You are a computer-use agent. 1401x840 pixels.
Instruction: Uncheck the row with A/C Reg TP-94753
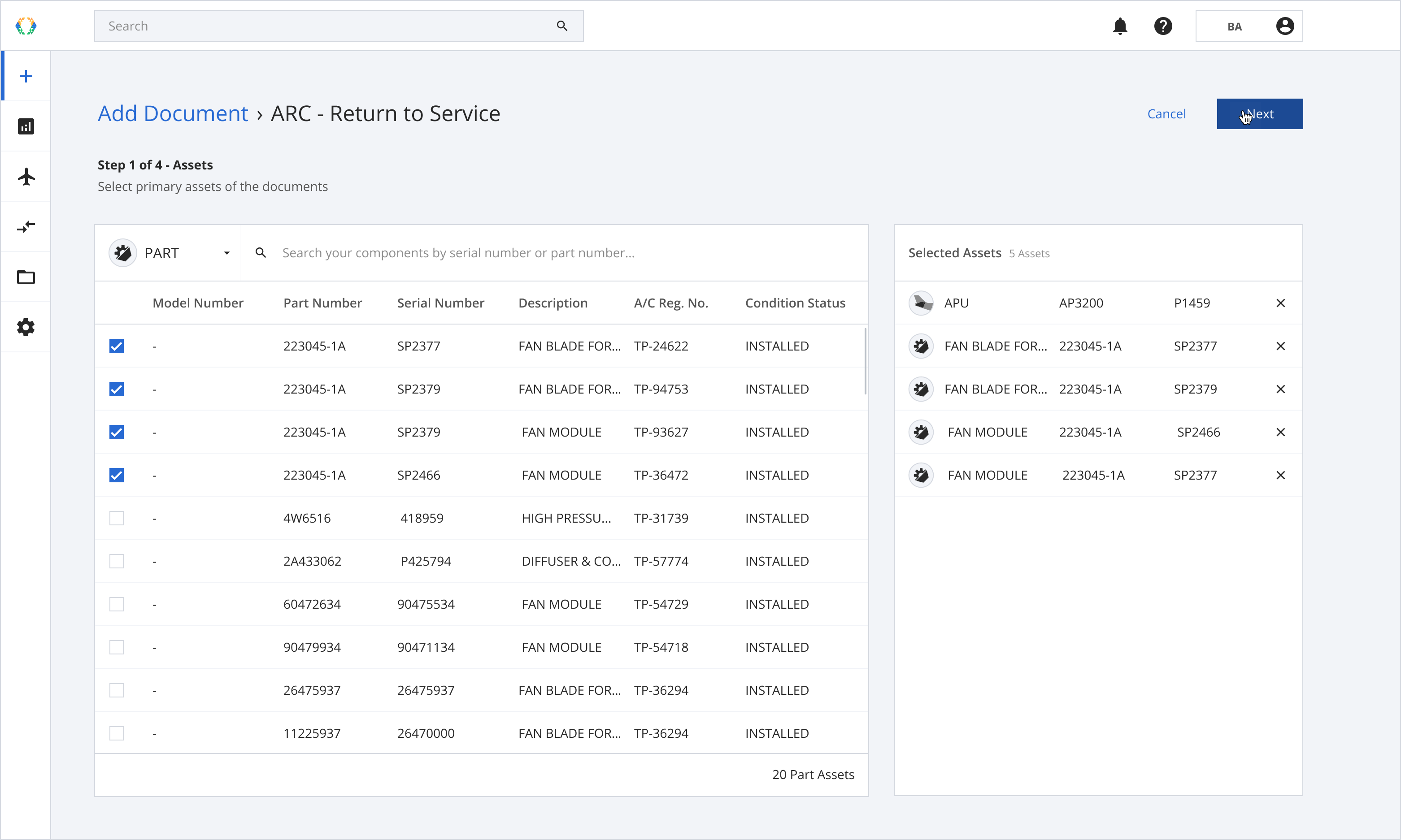click(x=117, y=390)
